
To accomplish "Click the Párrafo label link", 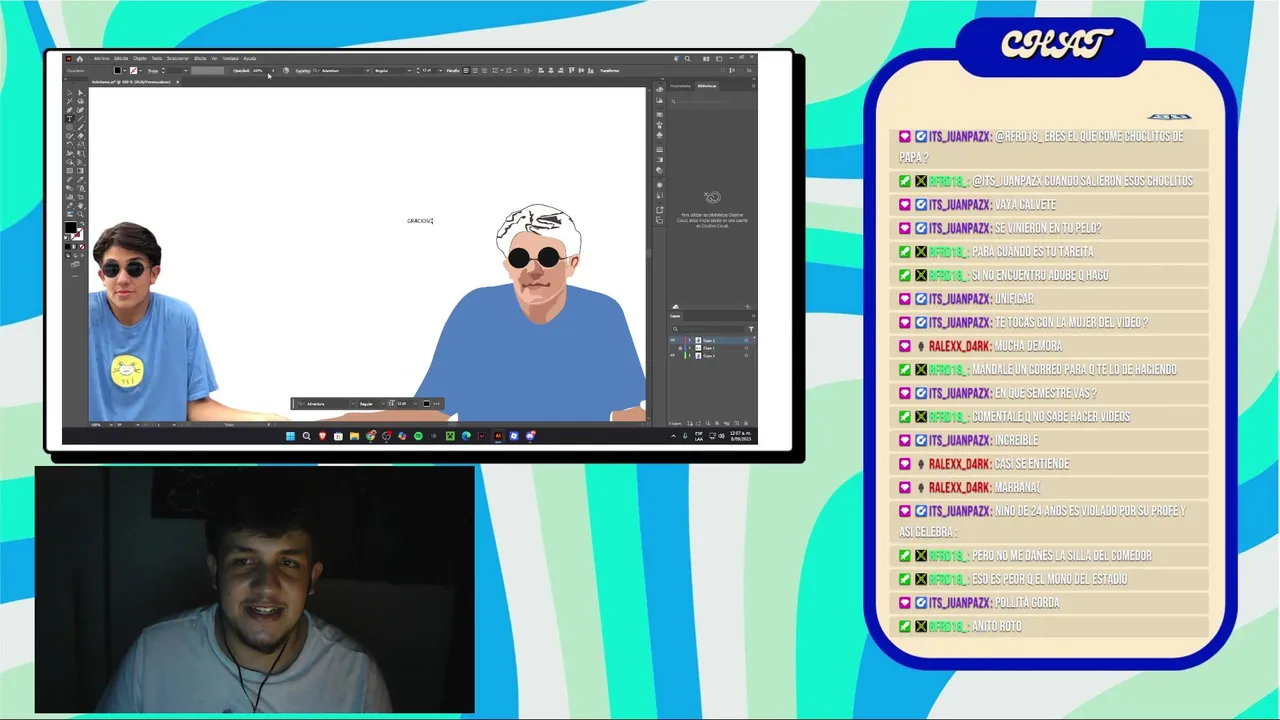I will 453,71.
